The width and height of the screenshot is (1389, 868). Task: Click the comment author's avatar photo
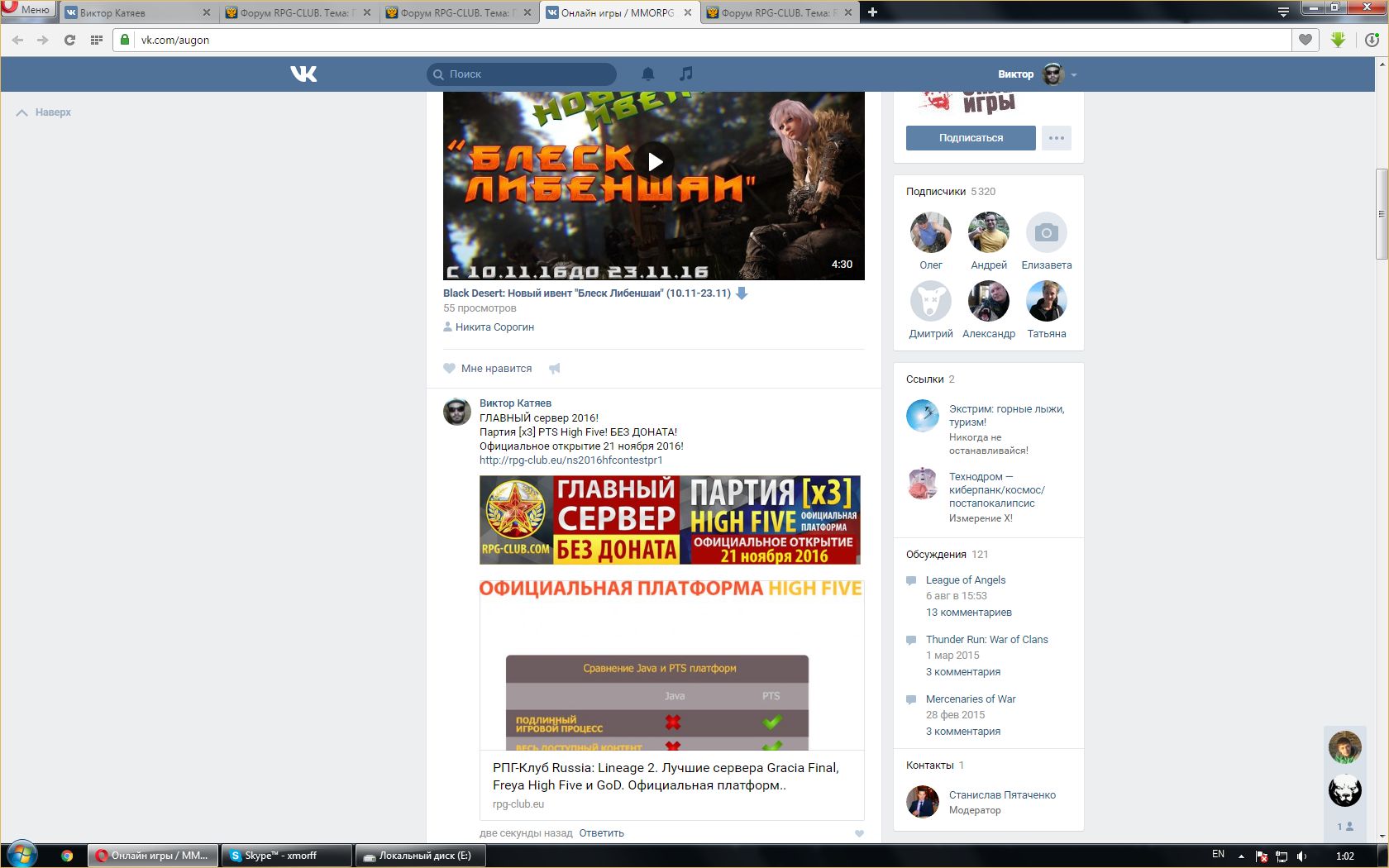tap(457, 412)
